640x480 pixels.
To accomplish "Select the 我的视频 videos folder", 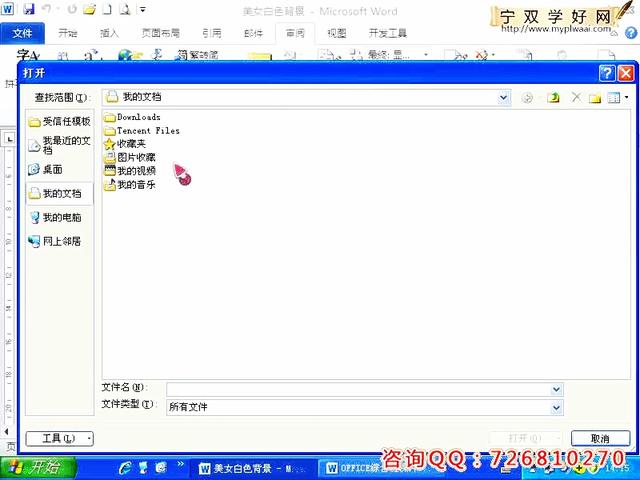I will coord(129,171).
